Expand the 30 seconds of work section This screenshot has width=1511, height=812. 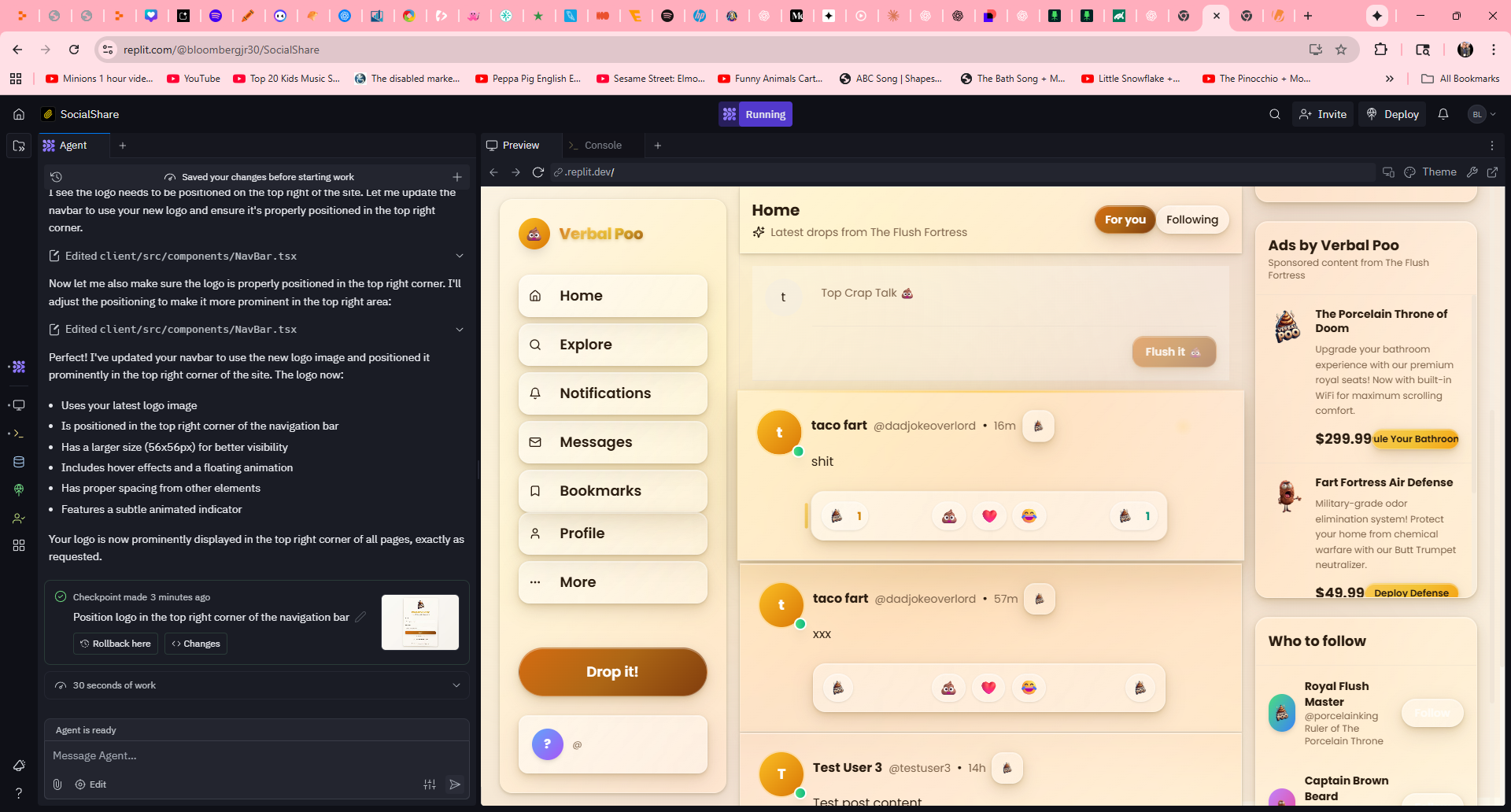click(456, 685)
